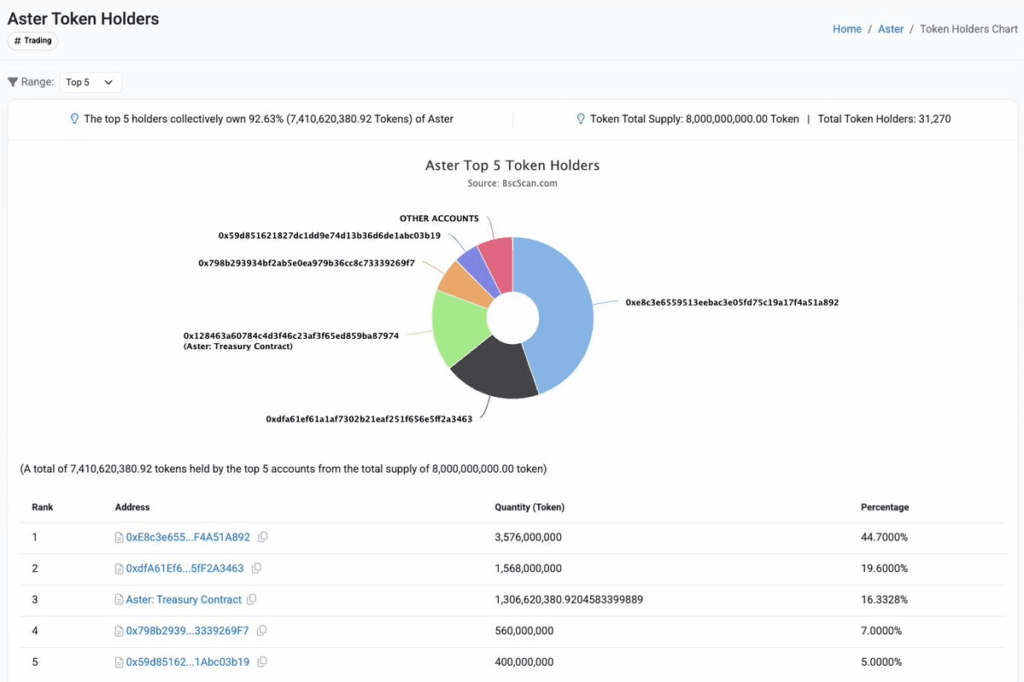1024x682 pixels.
Task: Click the lightbulb icon before top holders summary
Action: (74, 118)
